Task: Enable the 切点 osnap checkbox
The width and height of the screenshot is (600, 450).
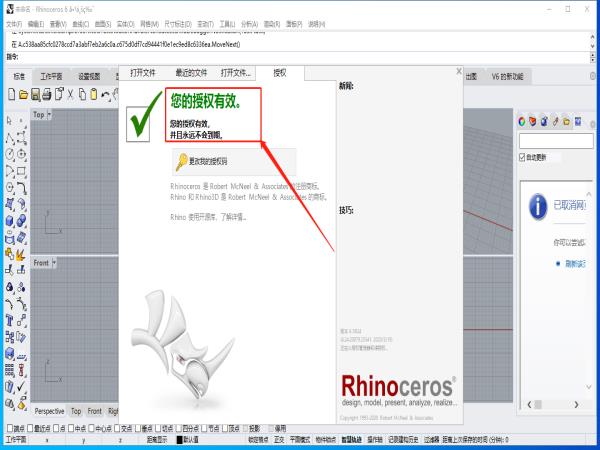Action: pyautogui.click(x=159, y=428)
